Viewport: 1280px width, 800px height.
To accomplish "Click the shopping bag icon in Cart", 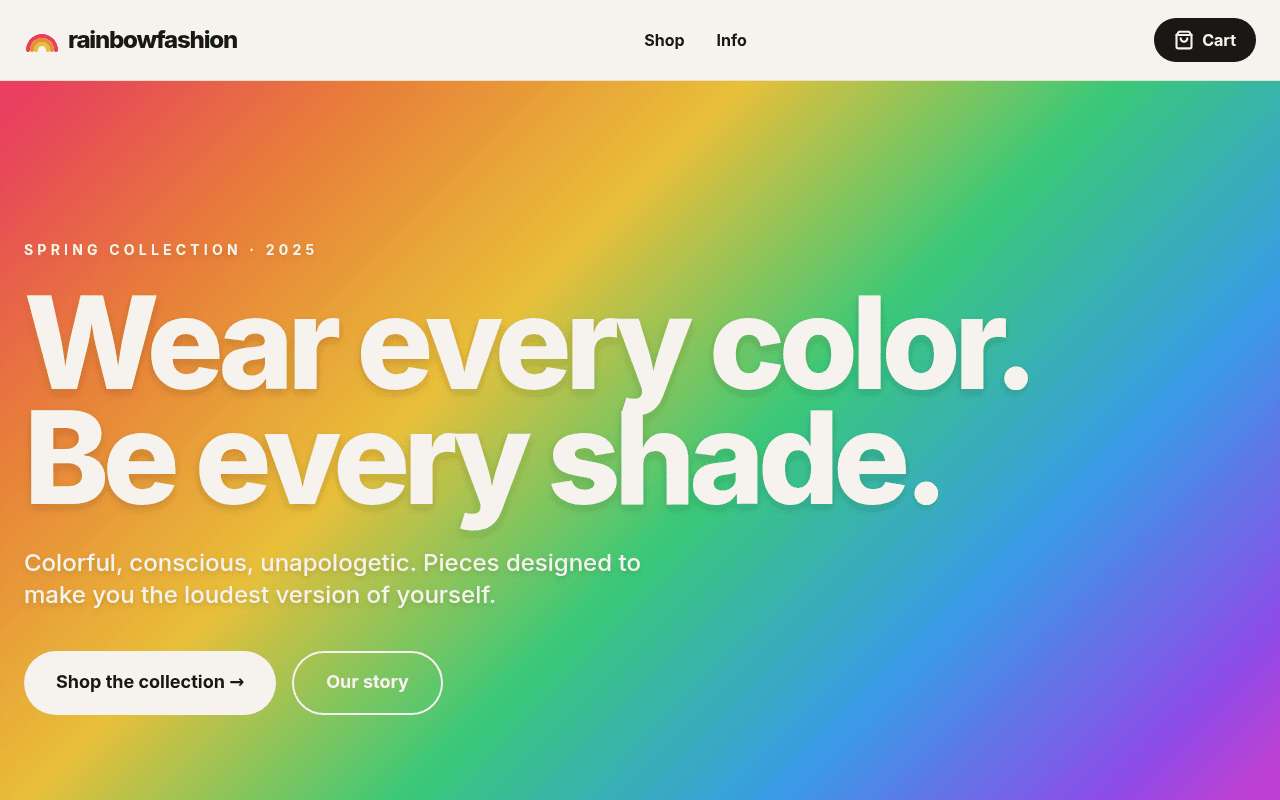I will coord(1184,40).
